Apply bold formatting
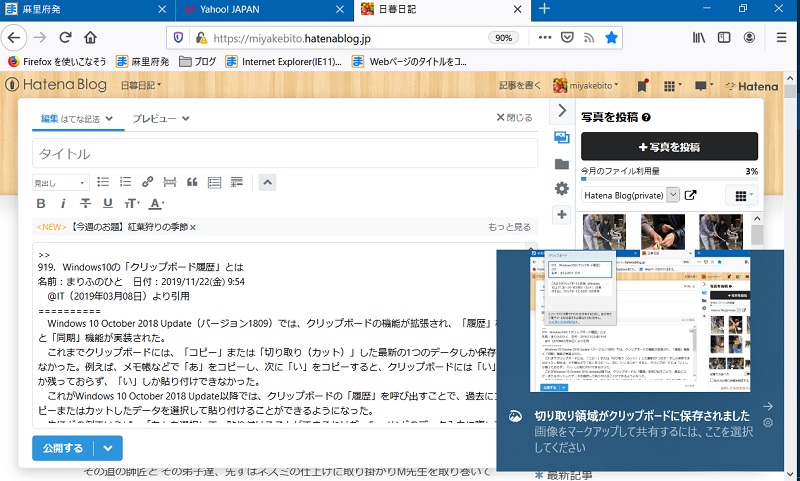This screenshot has height=481, width=800. 41,204
